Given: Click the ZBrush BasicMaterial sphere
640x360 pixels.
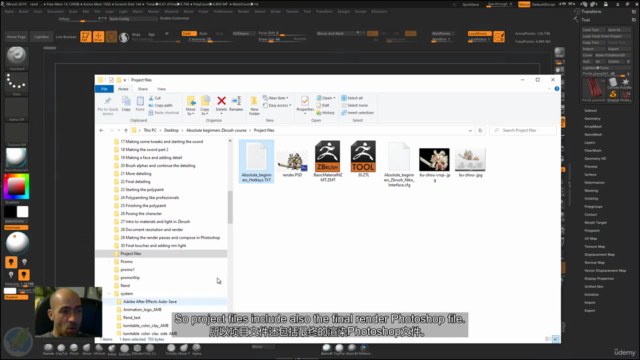Looking at the screenshot, I should click(x=16, y=158).
